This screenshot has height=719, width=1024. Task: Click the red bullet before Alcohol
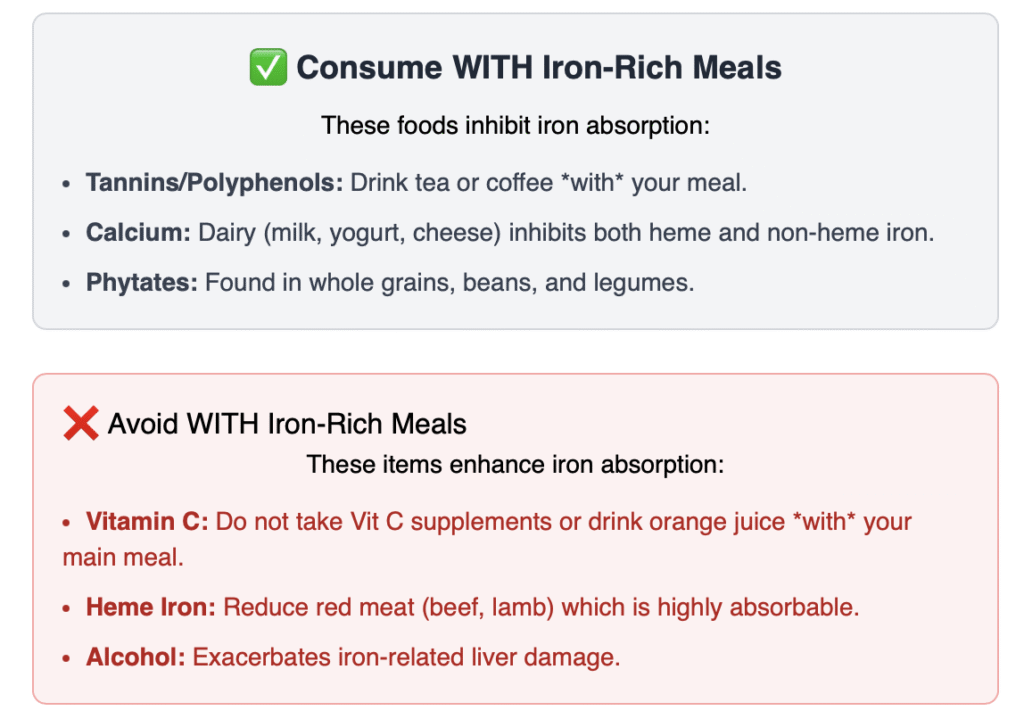pos(67,659)
